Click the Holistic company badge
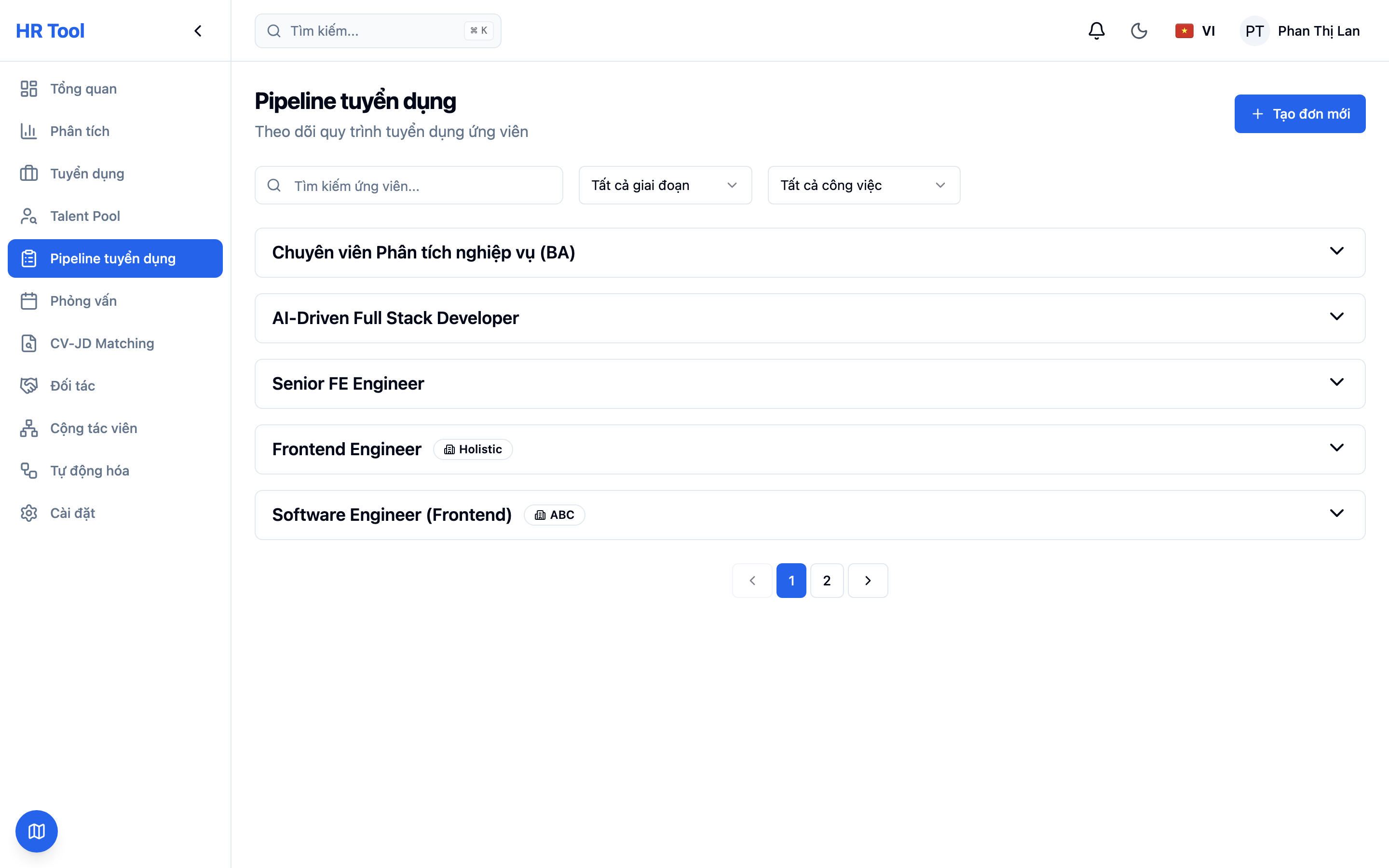 pyautogui.click(x=473, y=449)
